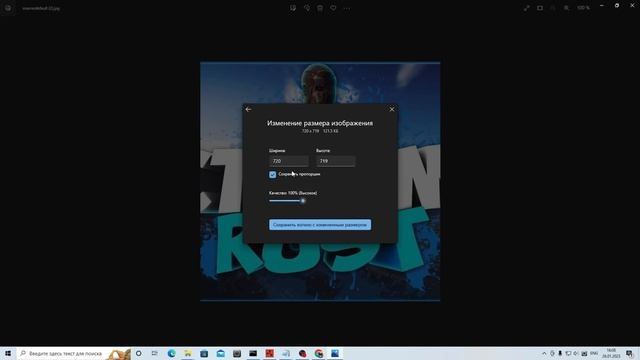Viewport: 640px width, 360px height.
Task: Open the red square app icon on taskbar
Action: (269, 353)
